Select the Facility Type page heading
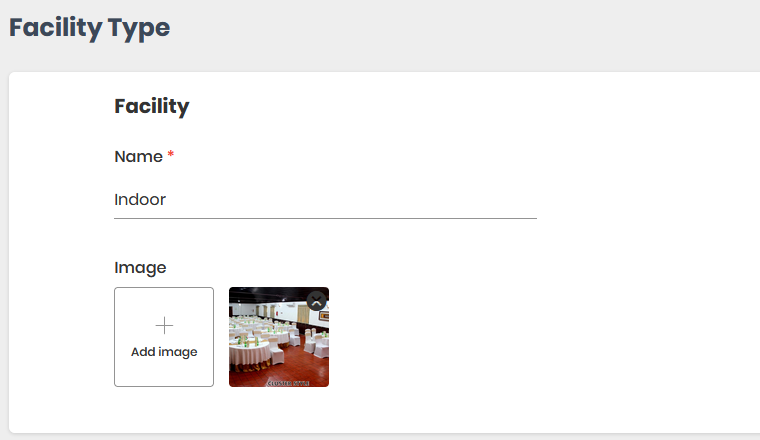 [x=90, y=28]
